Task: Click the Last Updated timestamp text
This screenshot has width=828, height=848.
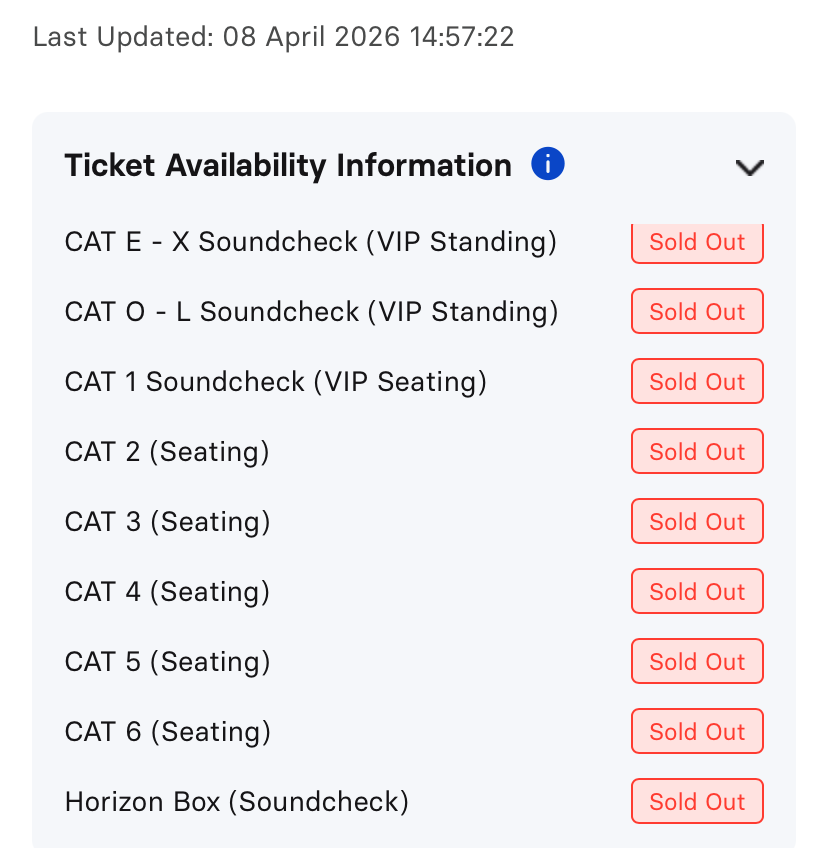Action: (273, 38)
